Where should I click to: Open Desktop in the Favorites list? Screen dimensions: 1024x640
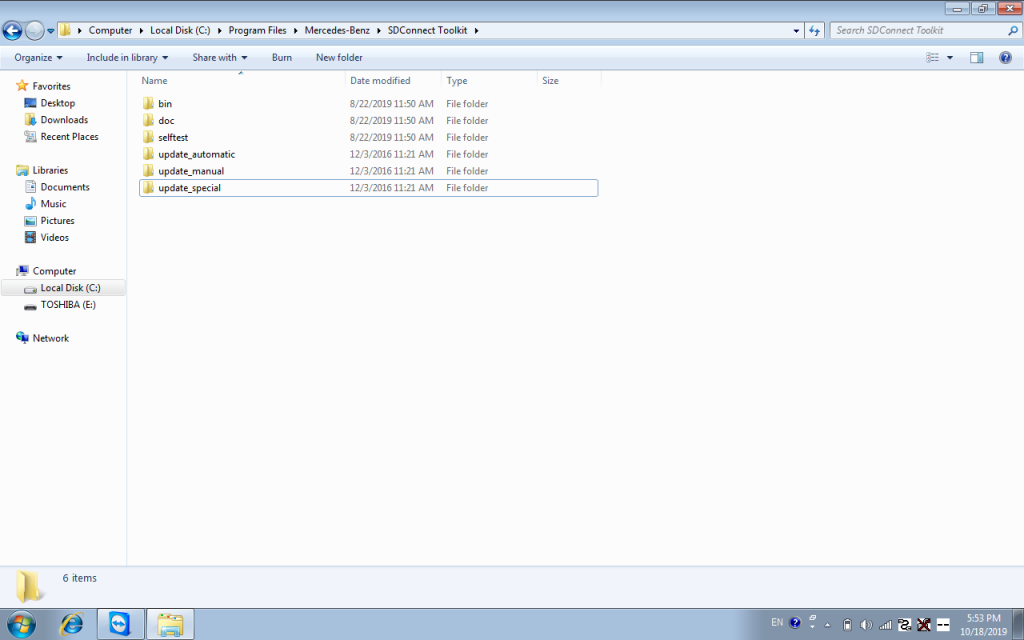coord(57,103)
